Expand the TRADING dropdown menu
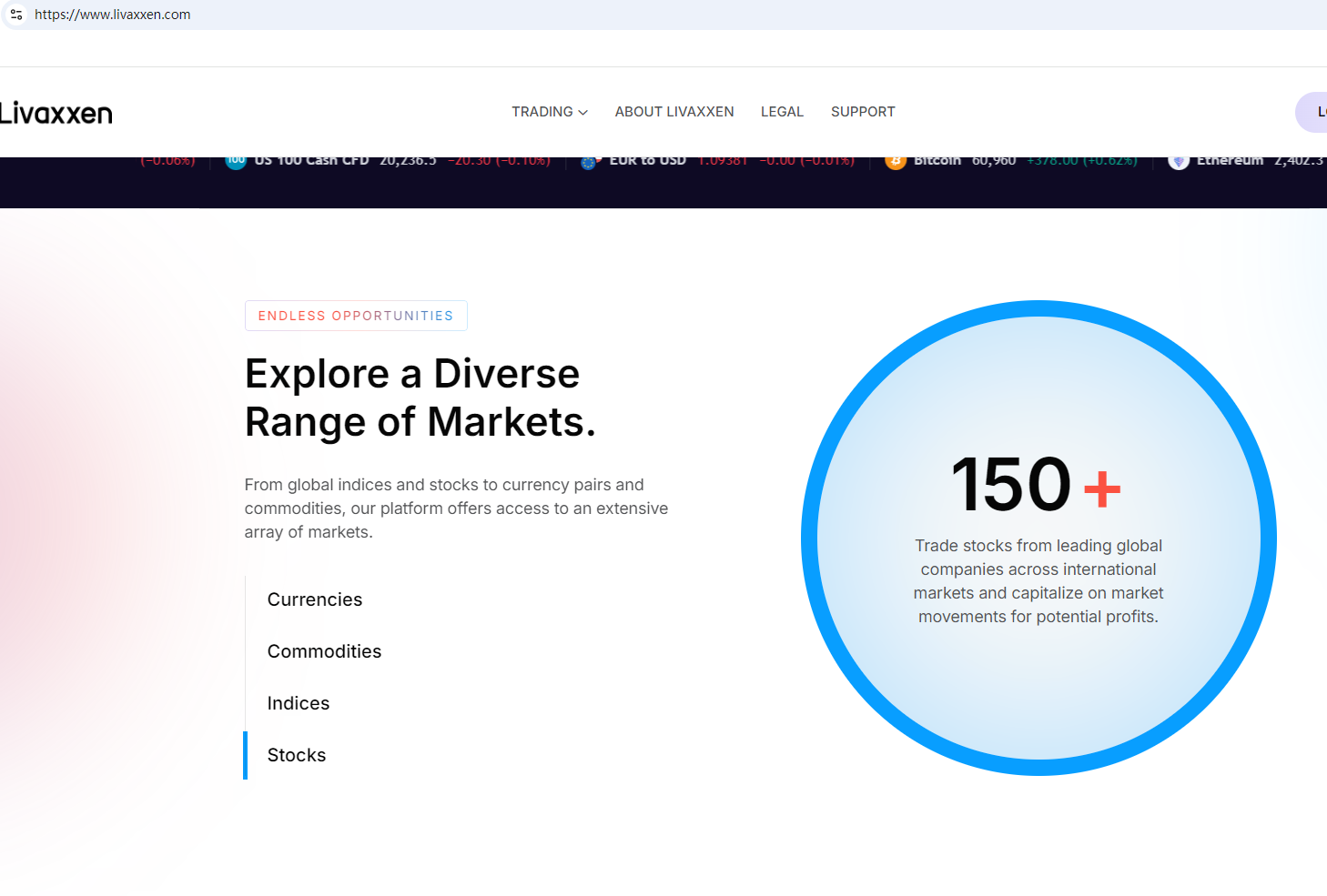This screenshot has height=896, width=1327. 549,112
